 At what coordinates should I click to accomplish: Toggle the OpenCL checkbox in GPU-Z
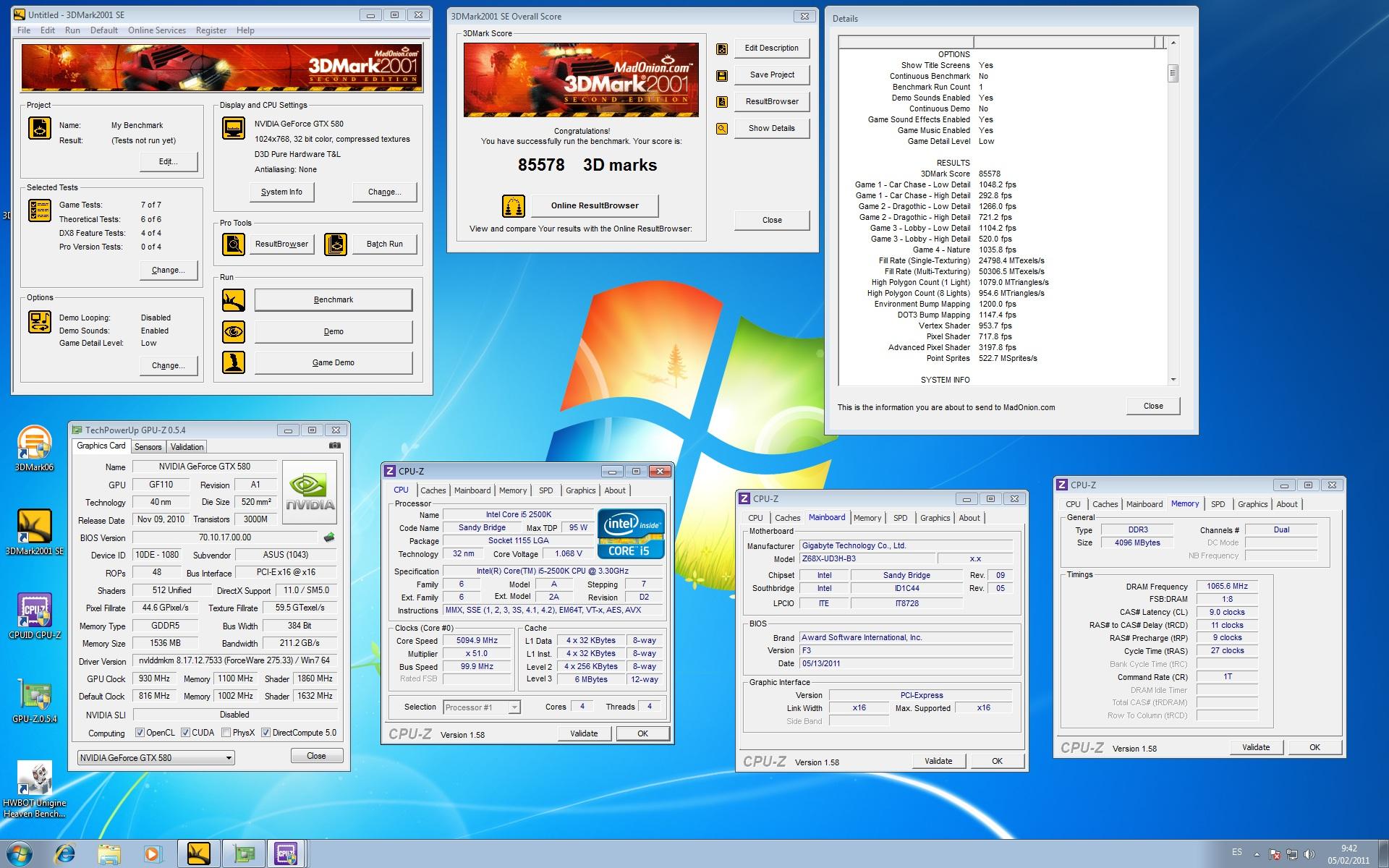(x=140, y=733)
